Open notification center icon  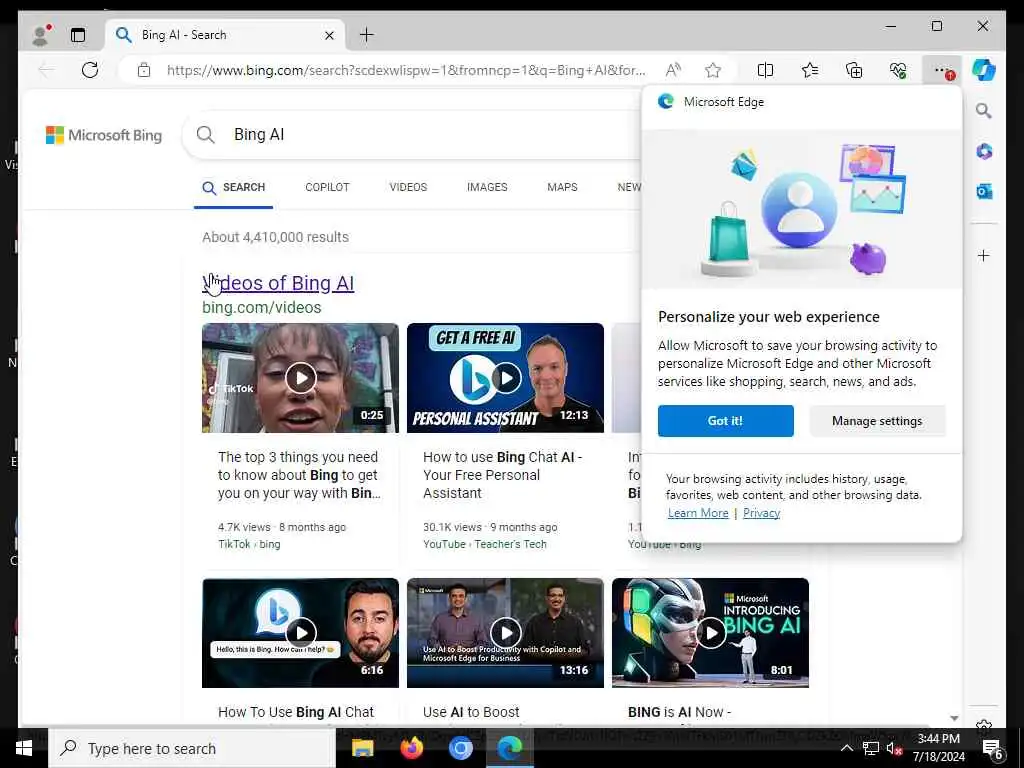(993, 748)
